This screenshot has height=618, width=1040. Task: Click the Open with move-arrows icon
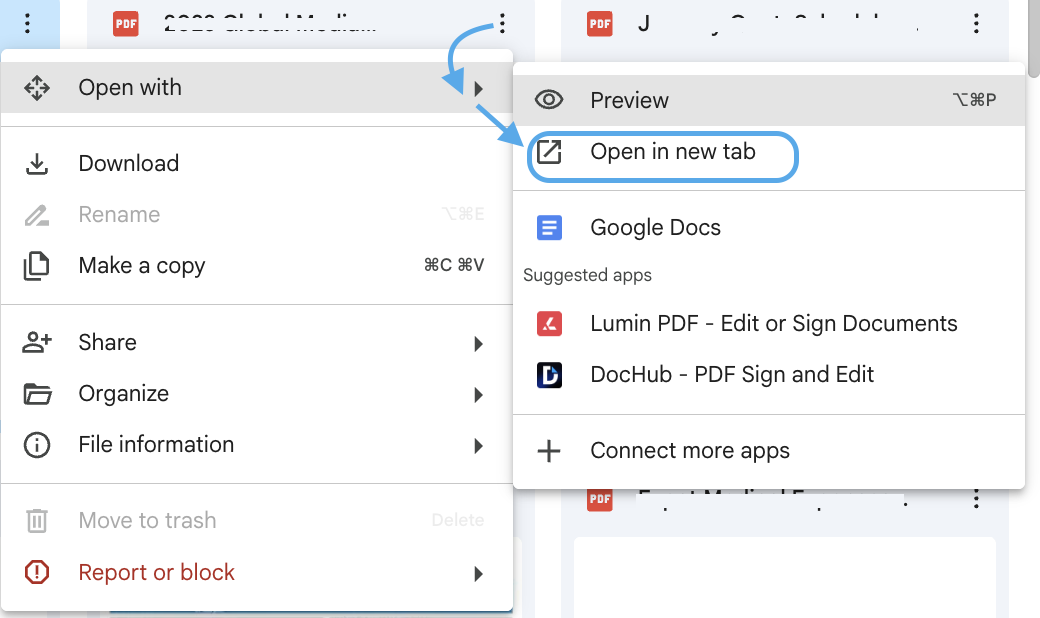click(x=36, y=88)
